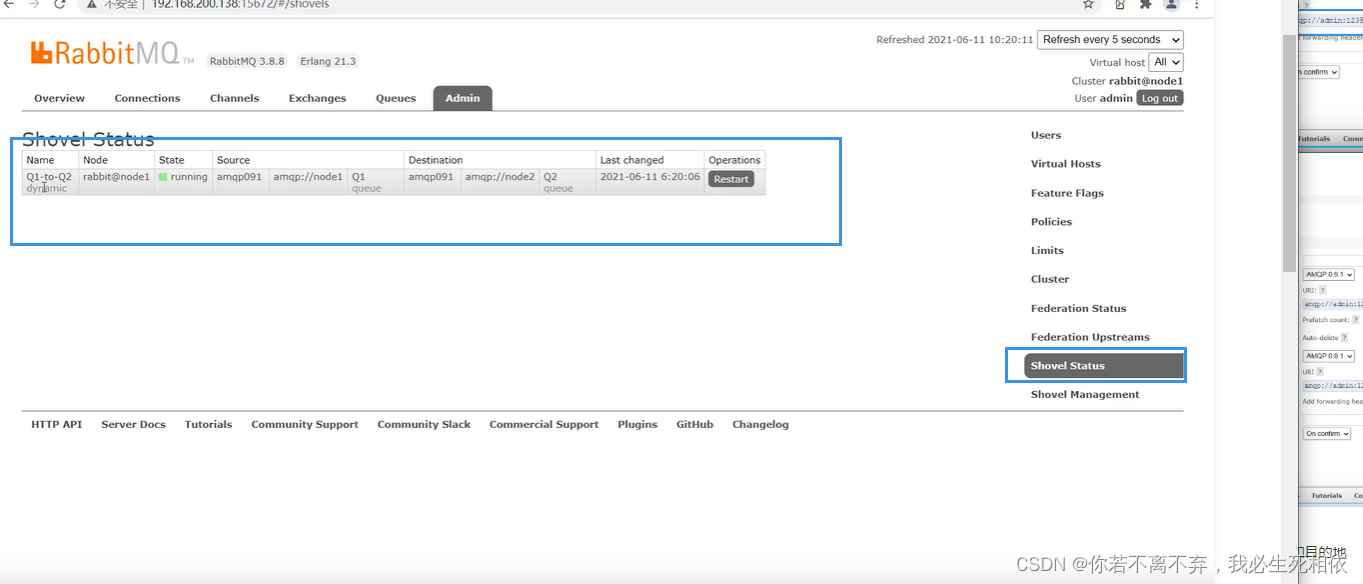The height and width of the screenshot is (584, 1363).
Task: Switch to the Exchanges tab
Action: pos(317,98)
